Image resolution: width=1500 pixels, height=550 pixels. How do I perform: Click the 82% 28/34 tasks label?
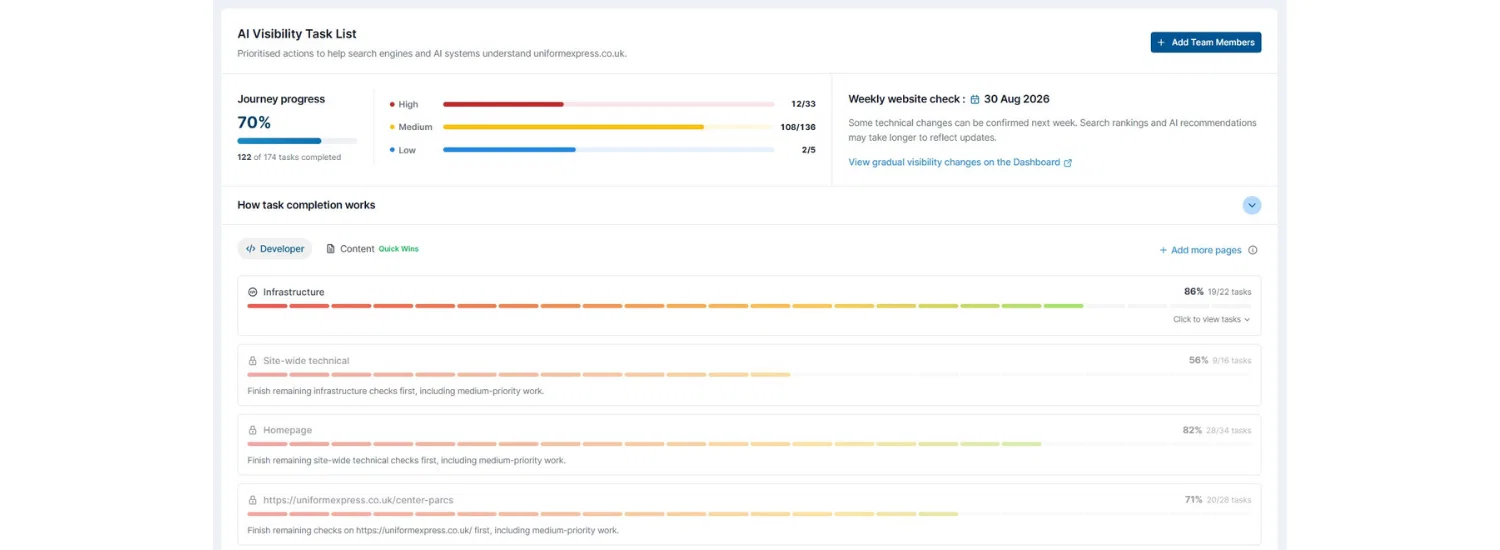(x=1216, y=430)
